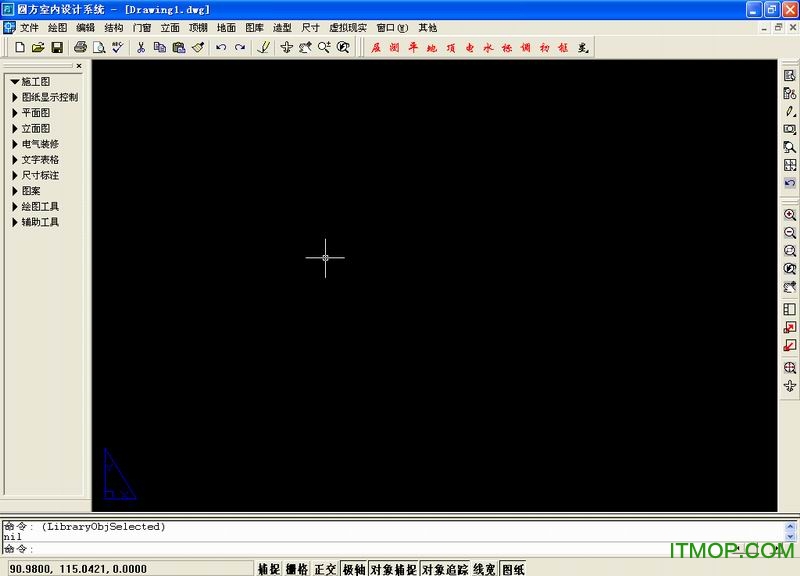Click the Undo arrow in the toolbar
Image resolution: width=800 pixels, height=576 pixels.
click(221, 47)
